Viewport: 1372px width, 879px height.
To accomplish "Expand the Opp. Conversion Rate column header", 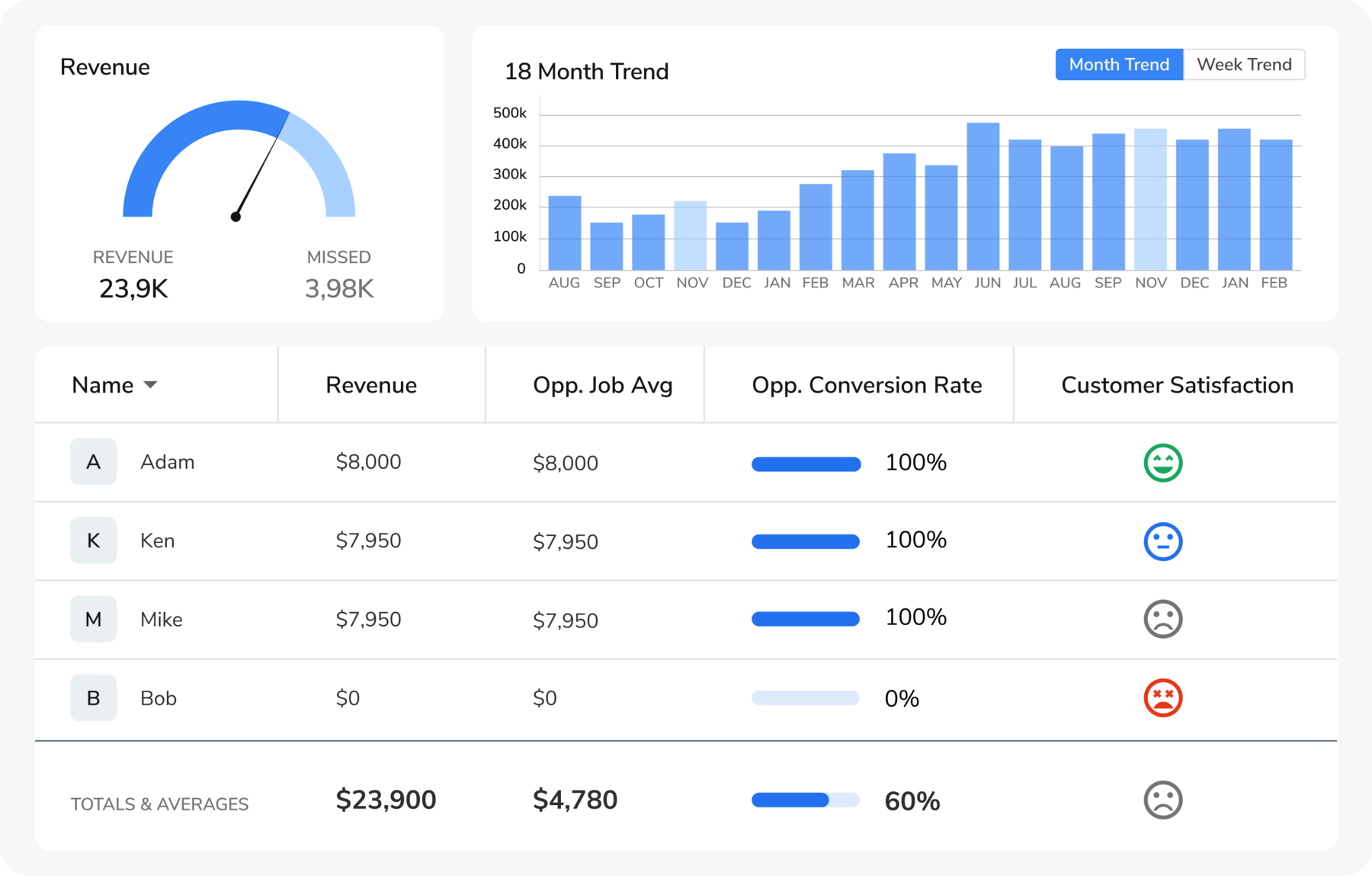I will pos(866,385).
